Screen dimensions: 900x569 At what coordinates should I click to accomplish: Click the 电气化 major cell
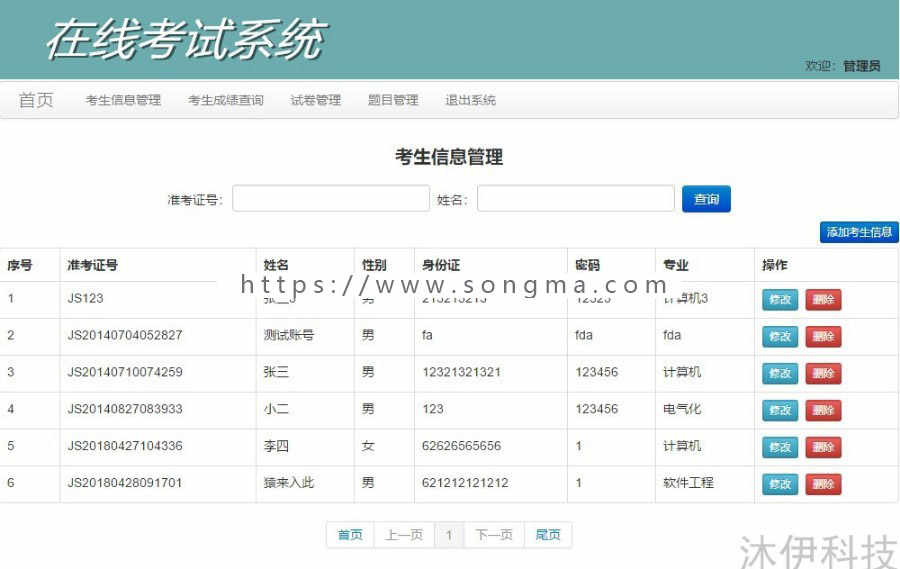(x=682, y=409)
